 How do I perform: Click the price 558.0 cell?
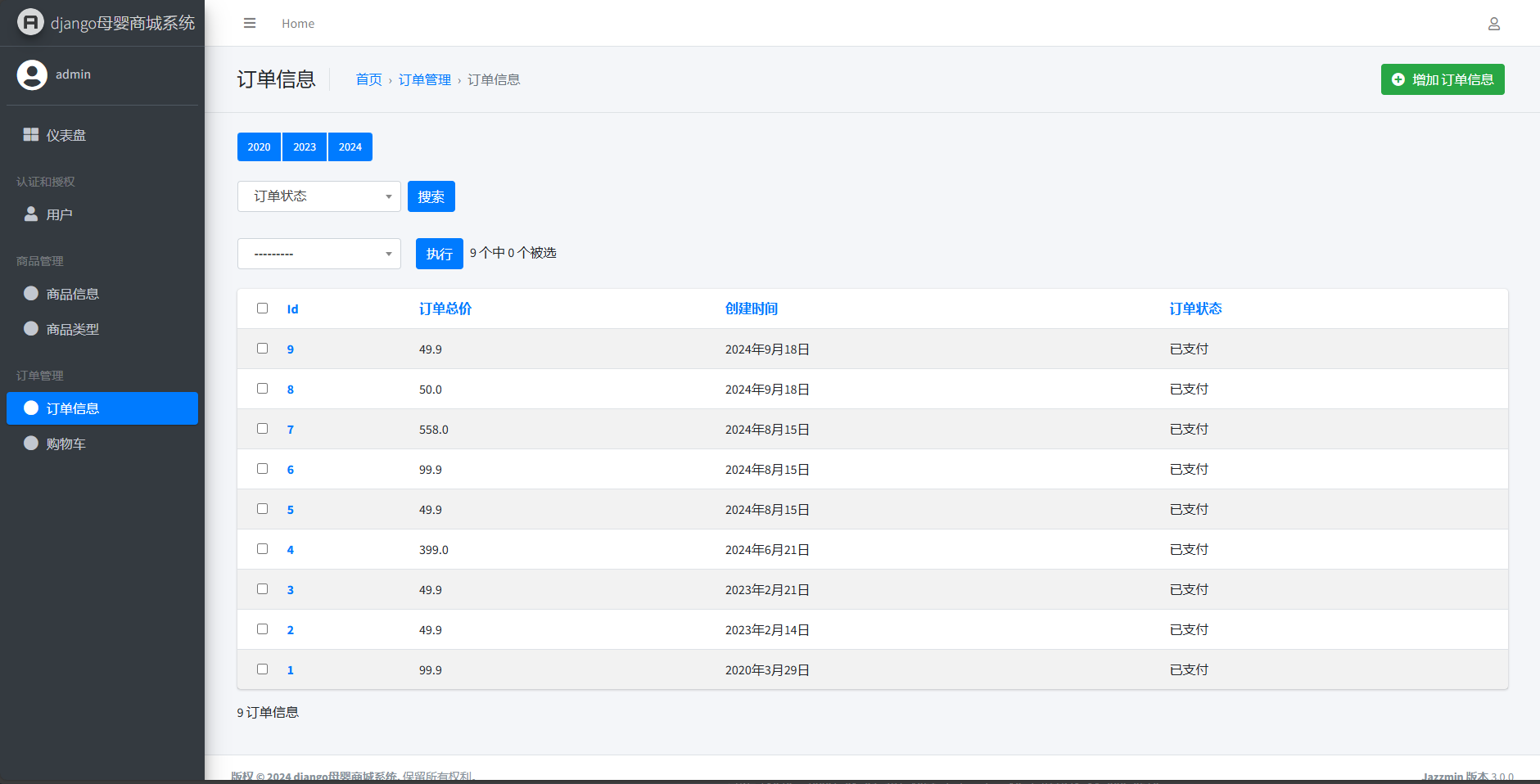[434, 430]
